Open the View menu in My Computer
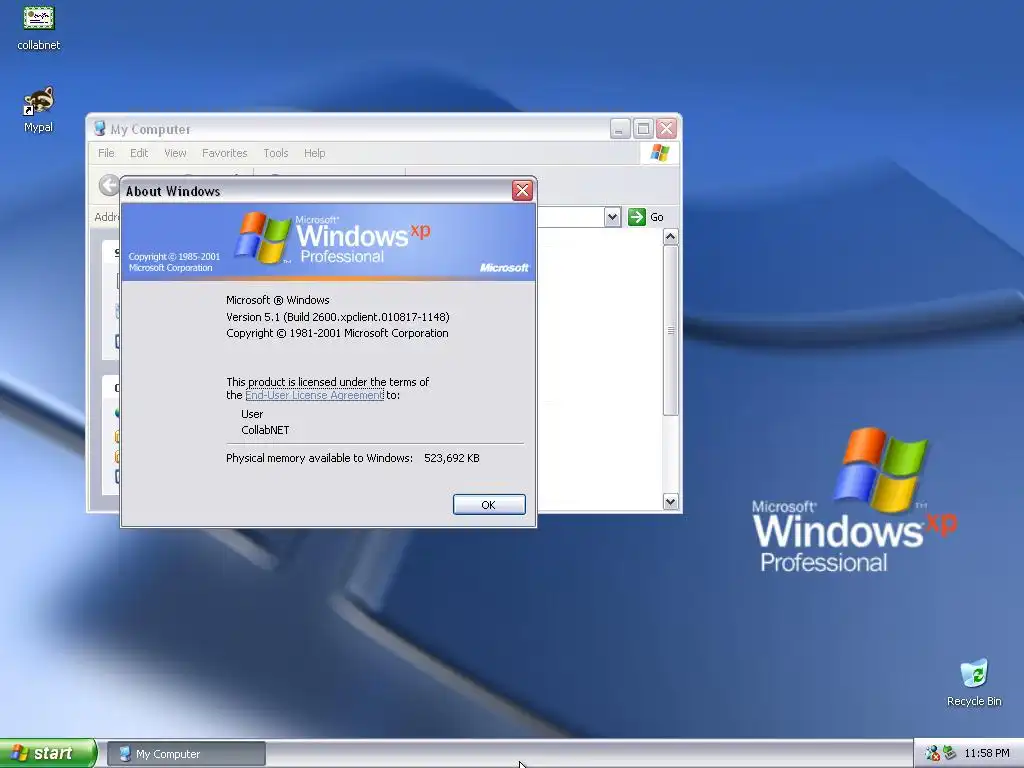This screenshot has height=768, width=1024. click(x=175, y=153)
